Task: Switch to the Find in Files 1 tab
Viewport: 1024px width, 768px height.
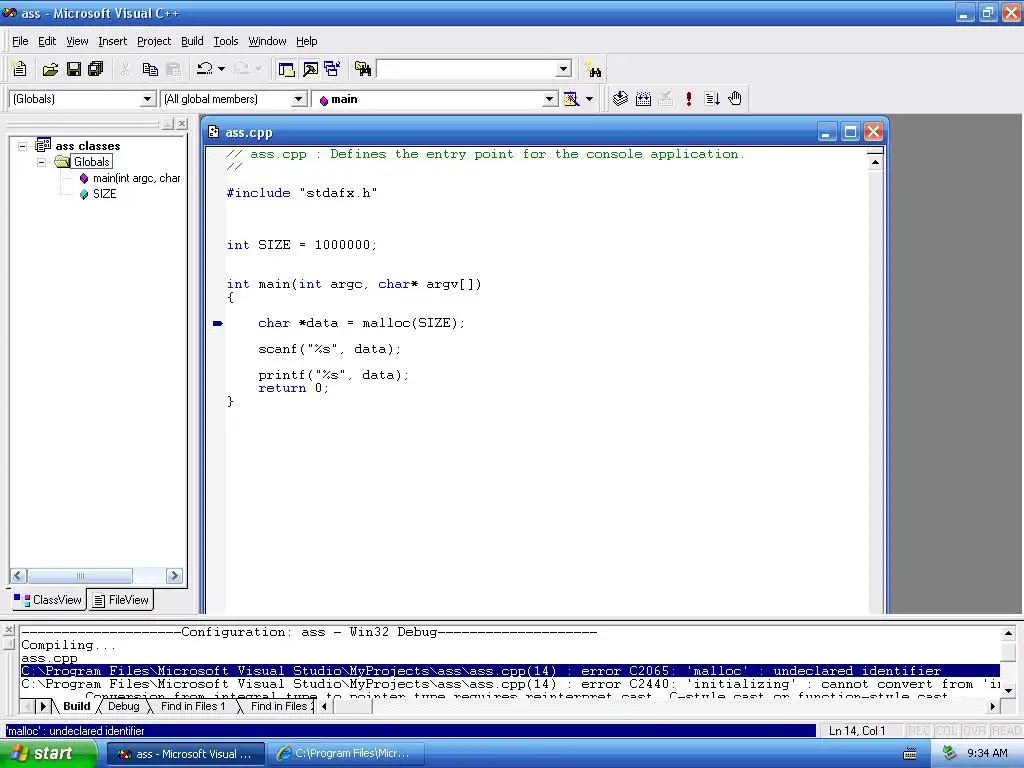Action: pos(193,706)
